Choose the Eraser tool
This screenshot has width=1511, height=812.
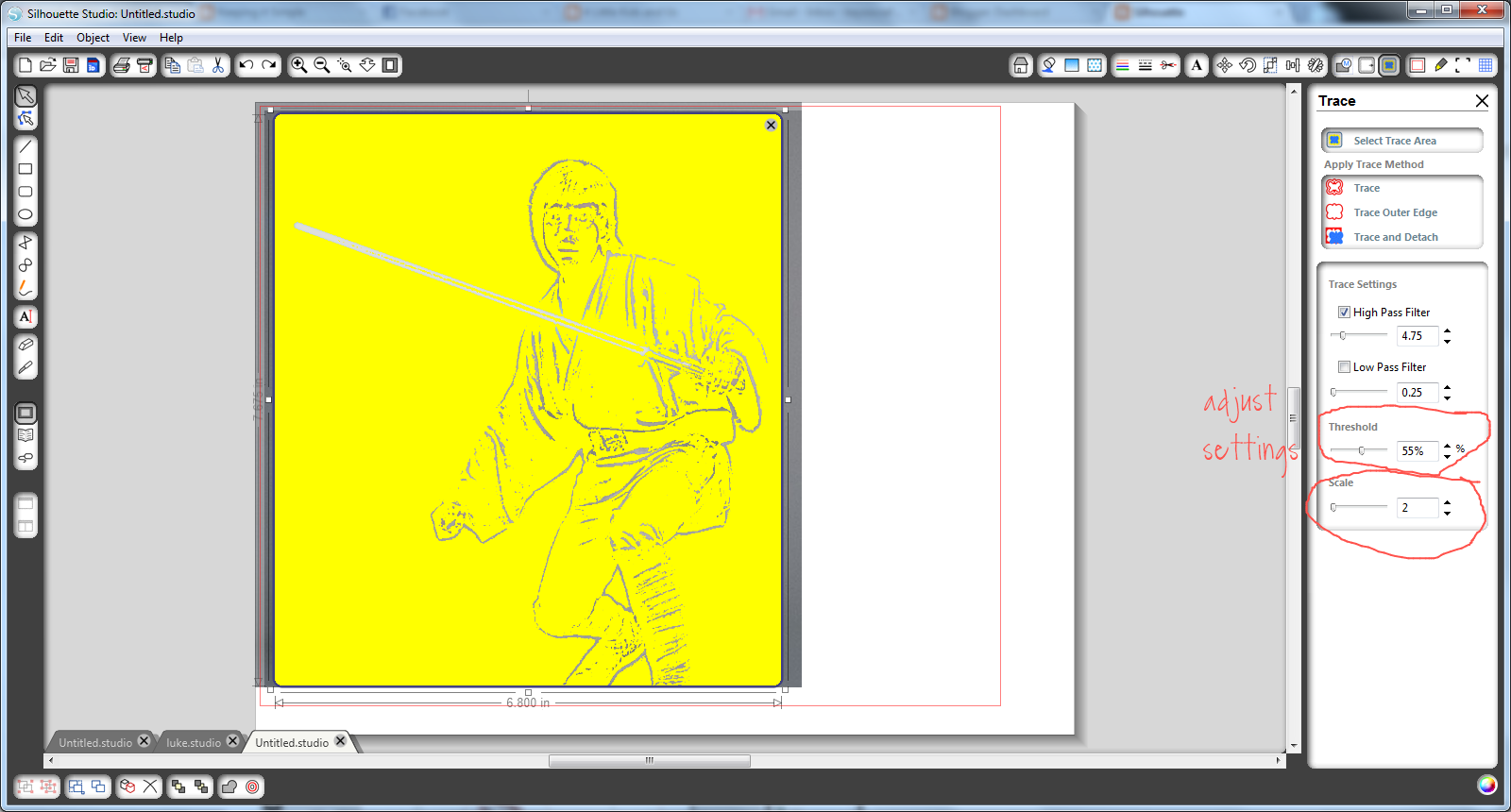[25, 345]
